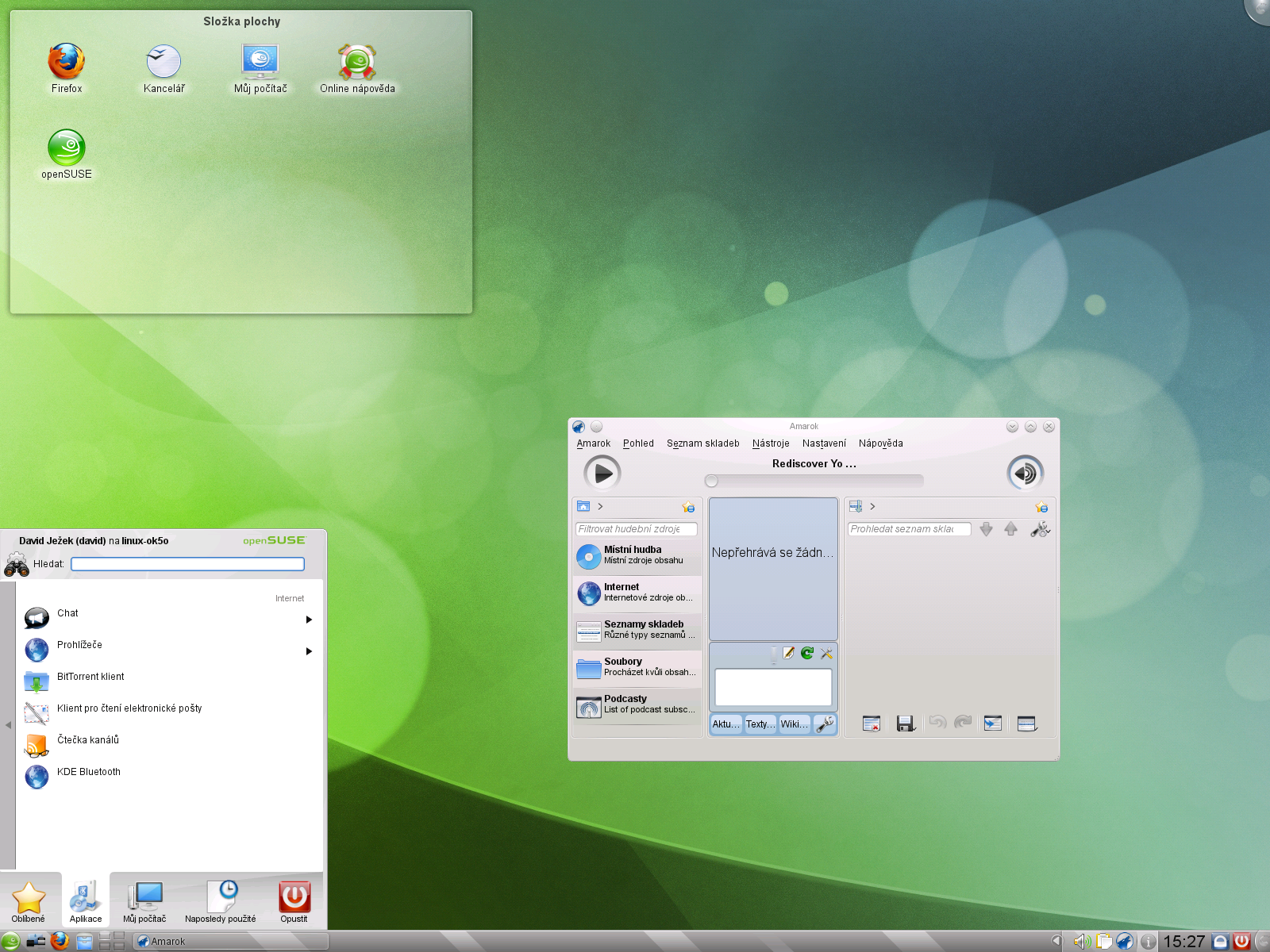Click the up arrow previous search result
Screen dimensions: 1270x952
(1010, 529)
